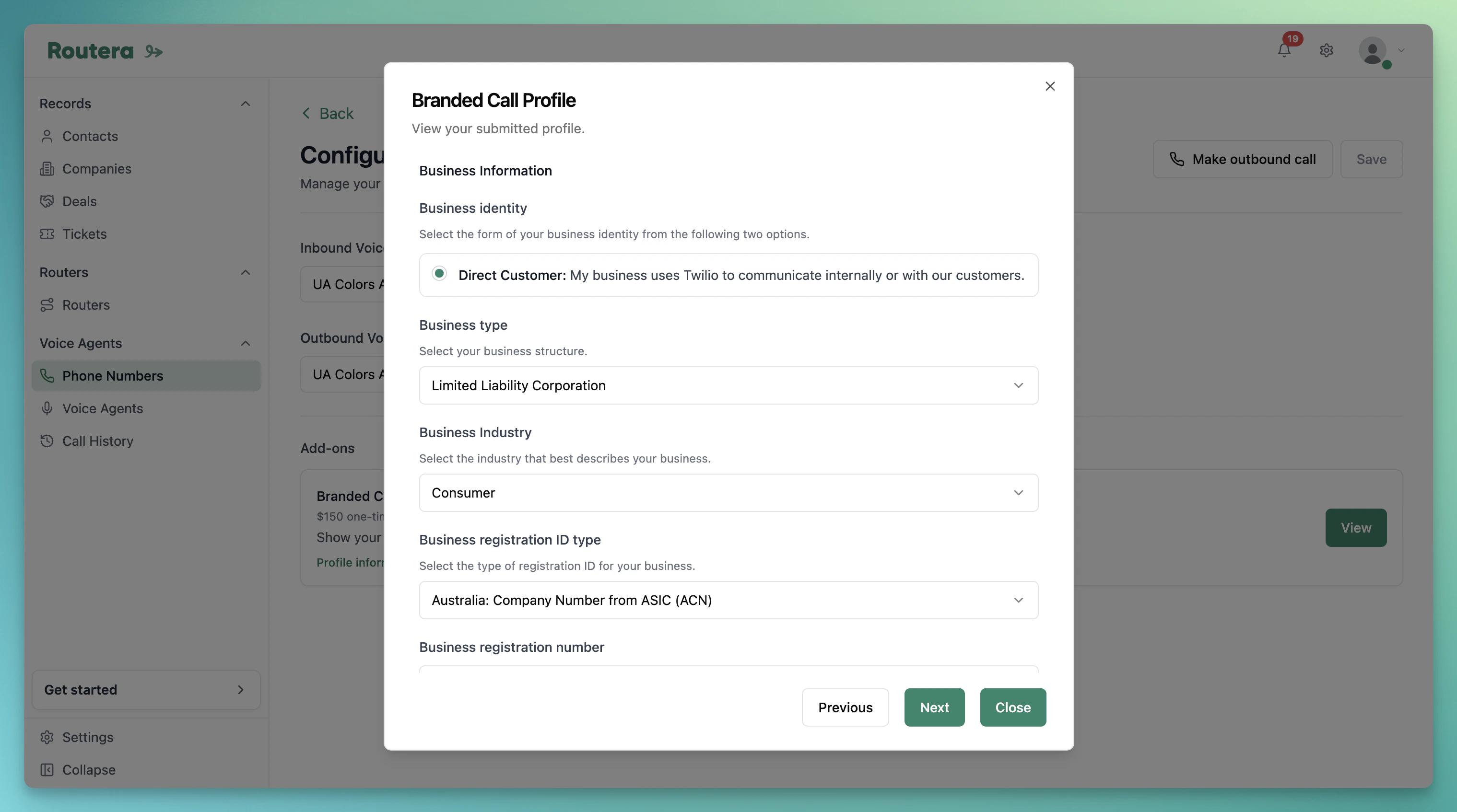Click the phone icon in Make outbound call
Screen dimensions: 1457x812
click(1176, 159)
